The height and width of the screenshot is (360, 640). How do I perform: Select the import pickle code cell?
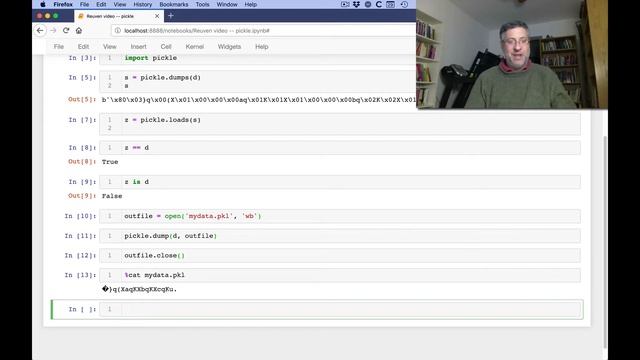pos(258,58)
